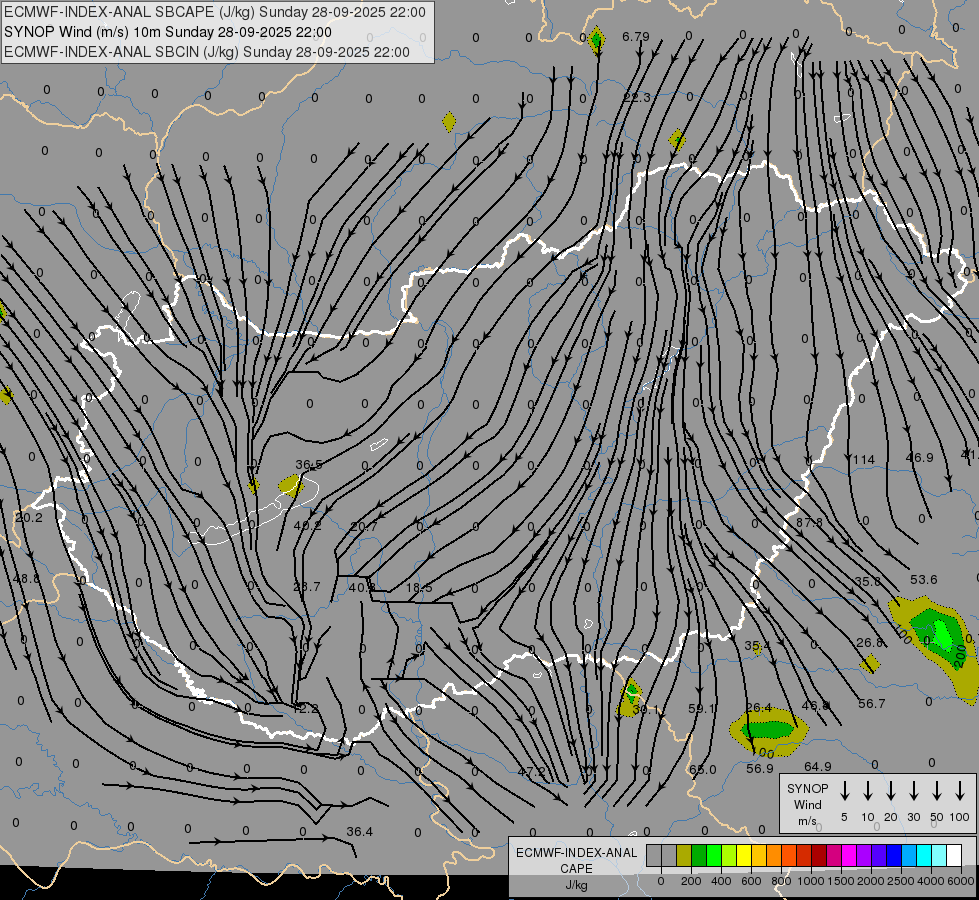Screen dimensions: 979x900
Task: Click the 6000 tick label on the colorbar
Action: 961,881
